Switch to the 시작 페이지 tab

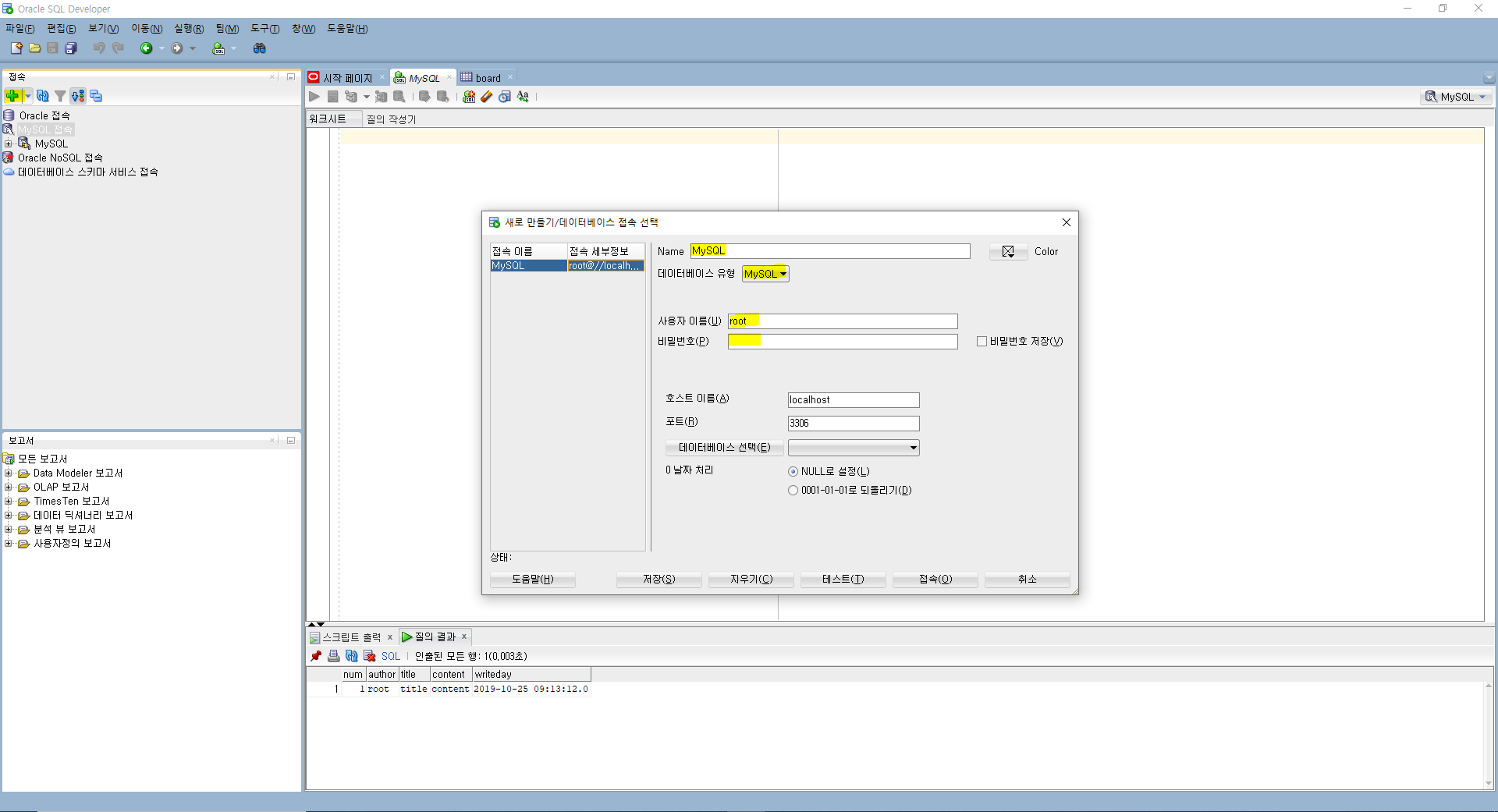347,78
